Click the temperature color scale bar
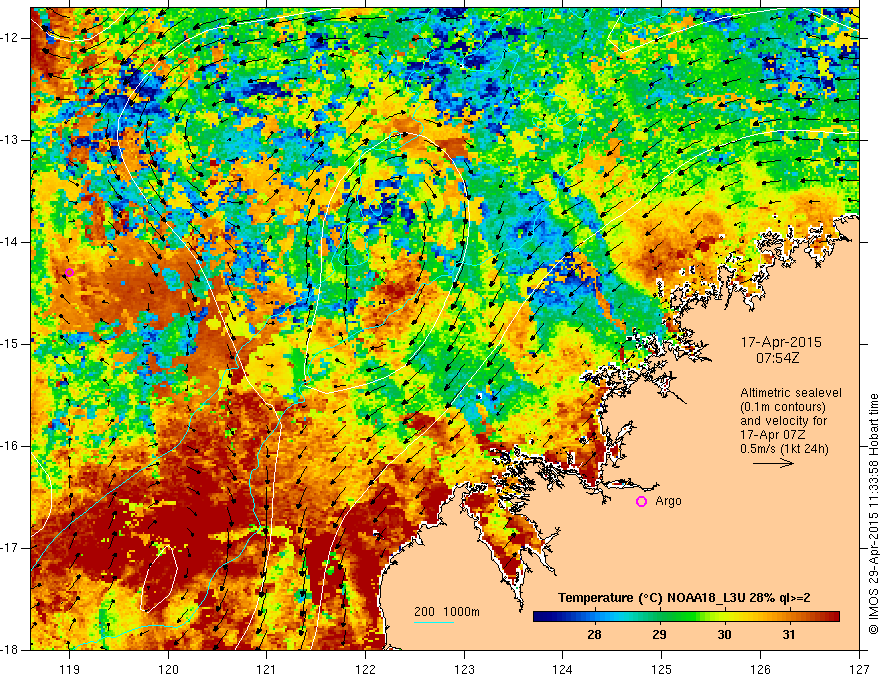Image resolution: width=880 pixels, height=680 pixels. pyautogui.click(x=686, y=617)
